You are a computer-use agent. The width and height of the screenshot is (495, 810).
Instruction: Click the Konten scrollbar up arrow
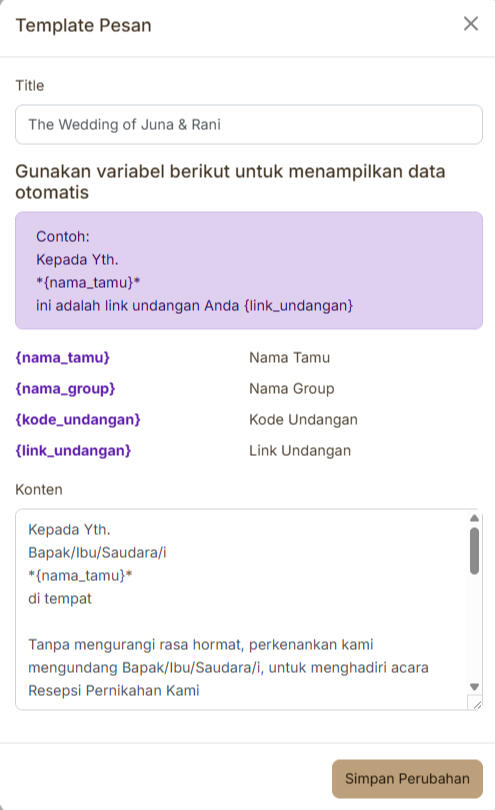click(474, 518)
